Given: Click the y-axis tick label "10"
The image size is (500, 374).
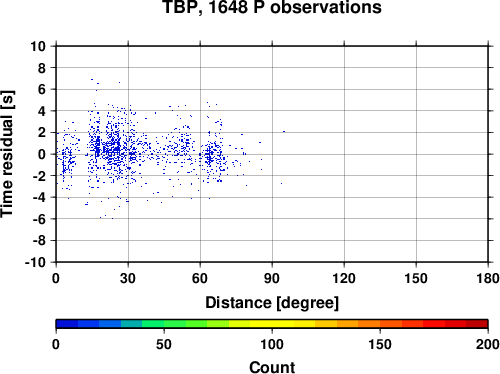Looking at the screenshot, I should click(x=38, y=46).
